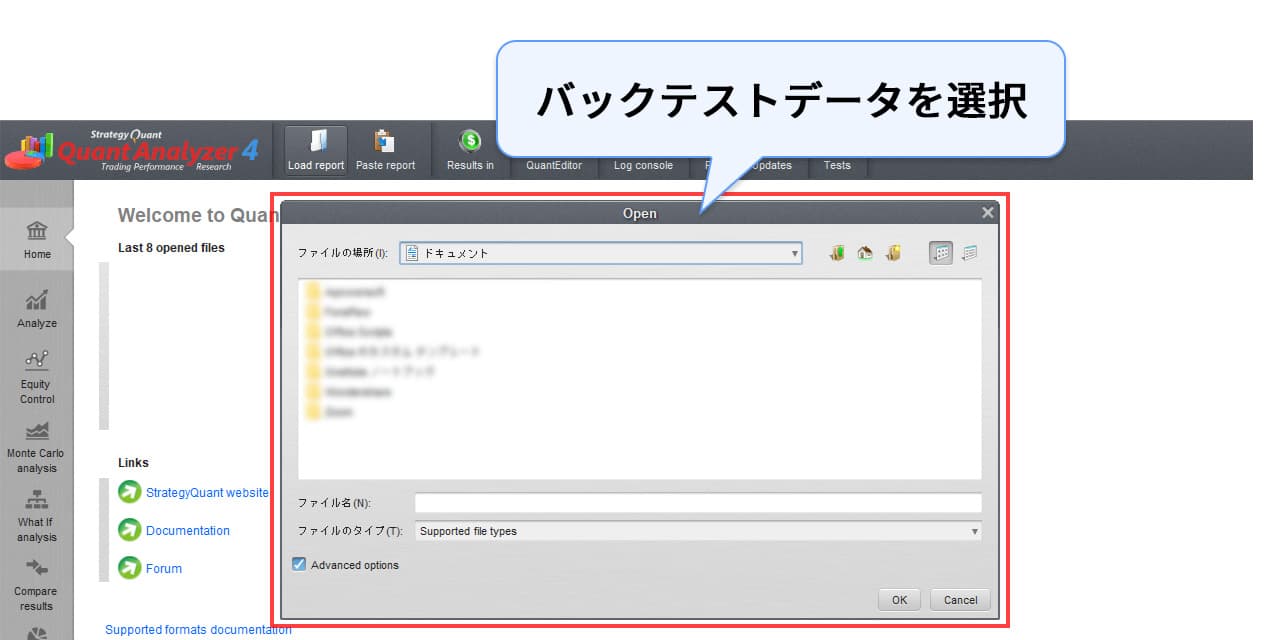Open Results in dollar icon
Screen dimensions: 1266x640
pos(470,141)
